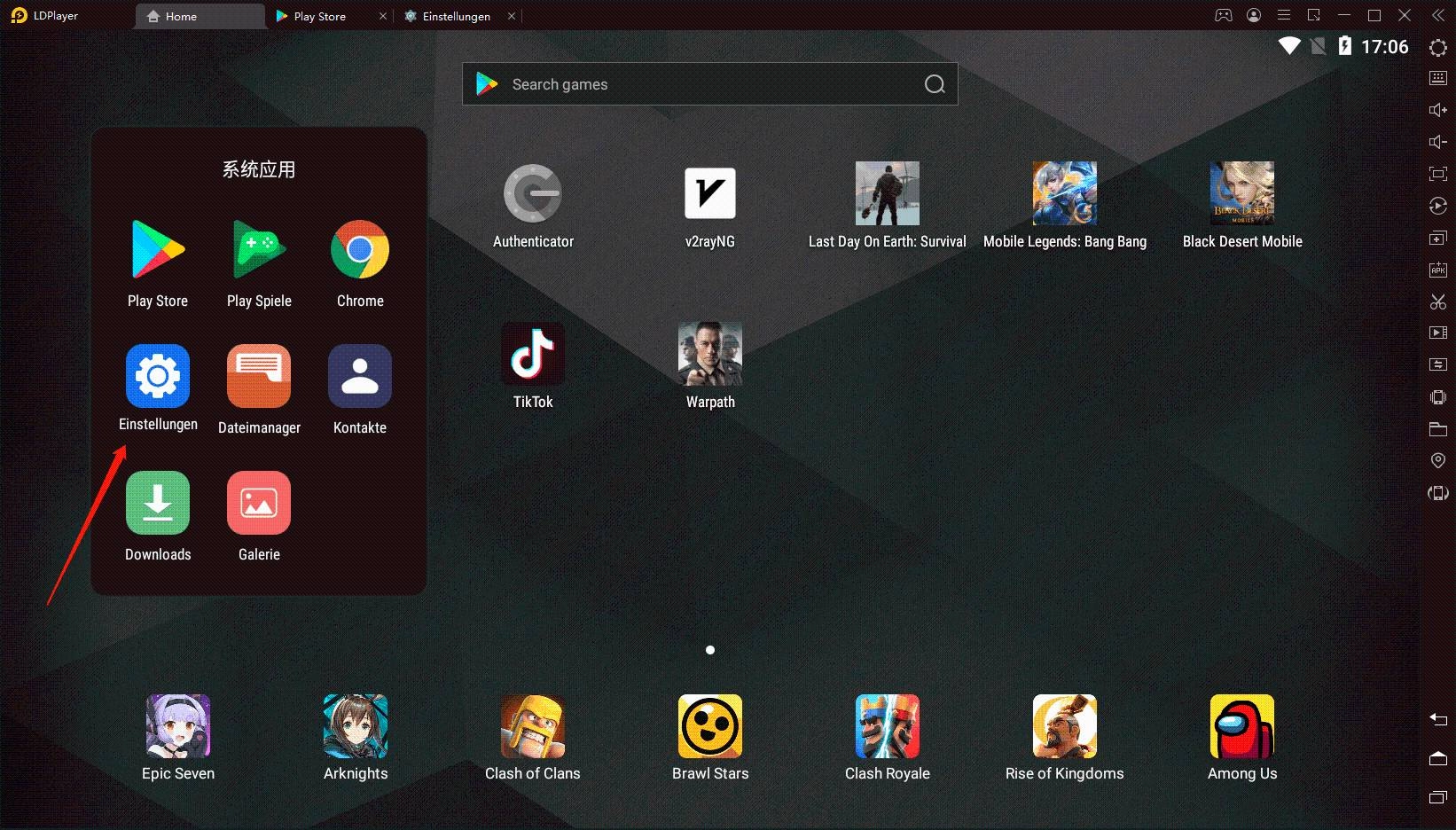The width and height of the screenshot is (1456, 830).
Task: Open Kontakte contacts app
Action: click(360, 376)
